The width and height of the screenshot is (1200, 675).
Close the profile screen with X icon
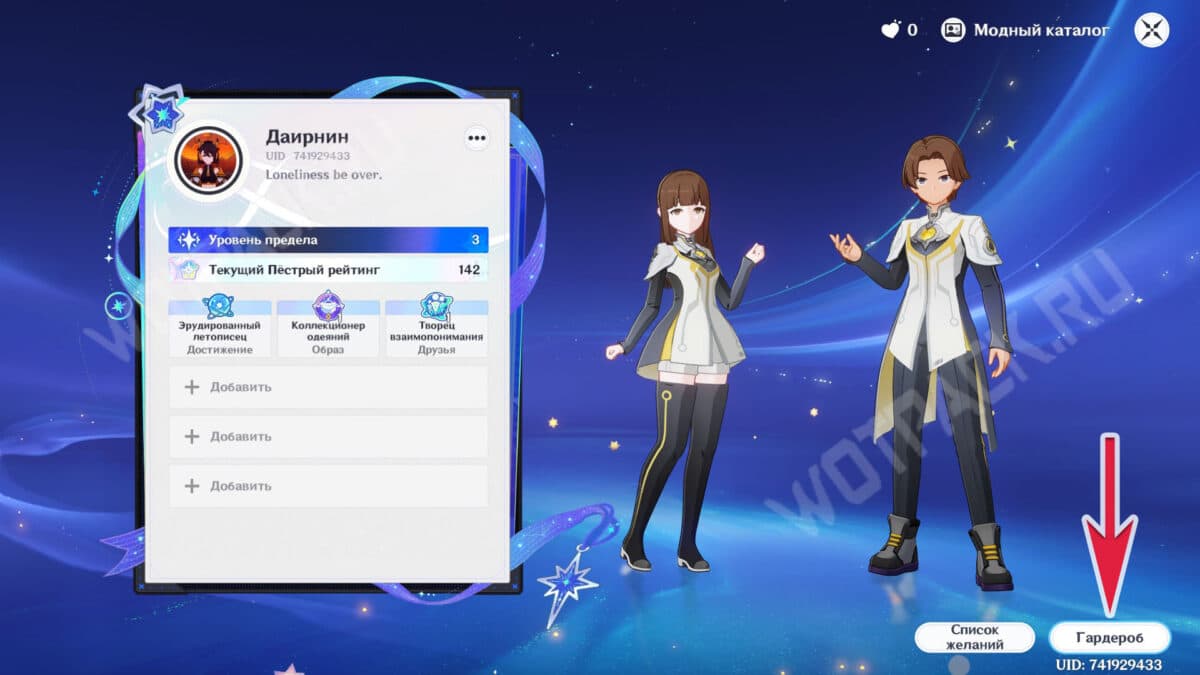(x=1151, y=30)
